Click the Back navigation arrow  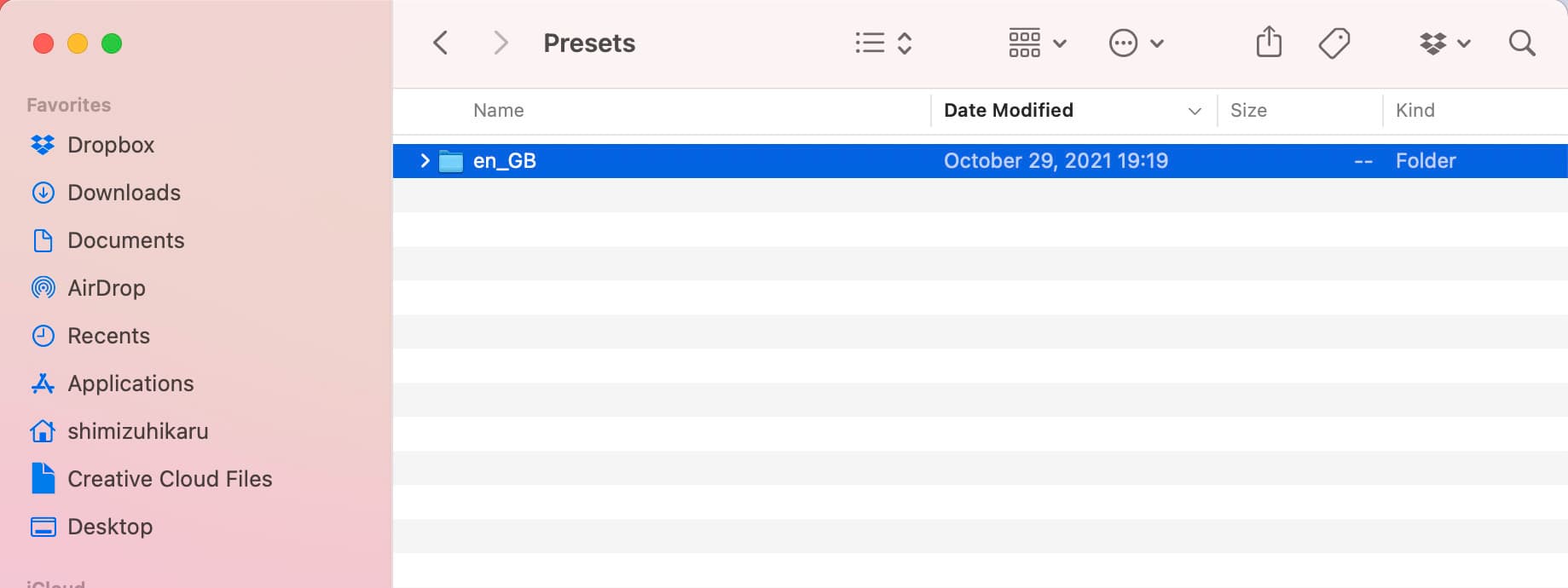click(x=440, y=42)
